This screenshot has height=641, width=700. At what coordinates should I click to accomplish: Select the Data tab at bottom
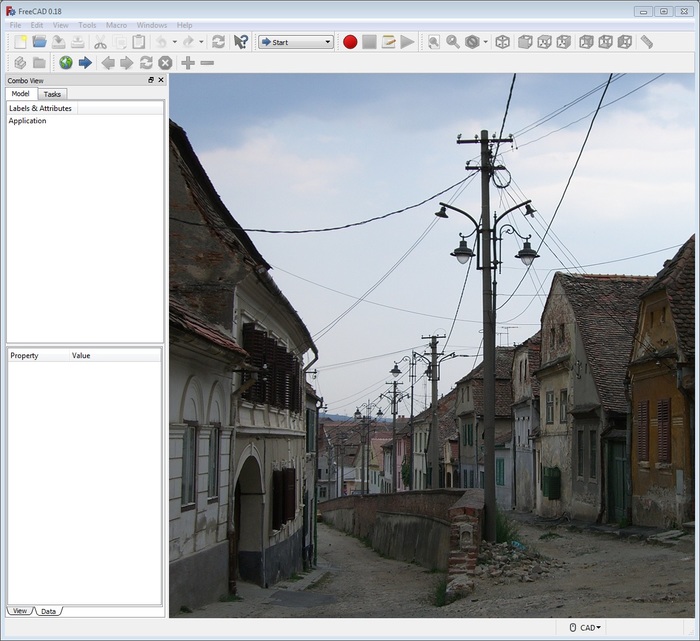click(48, 610)
